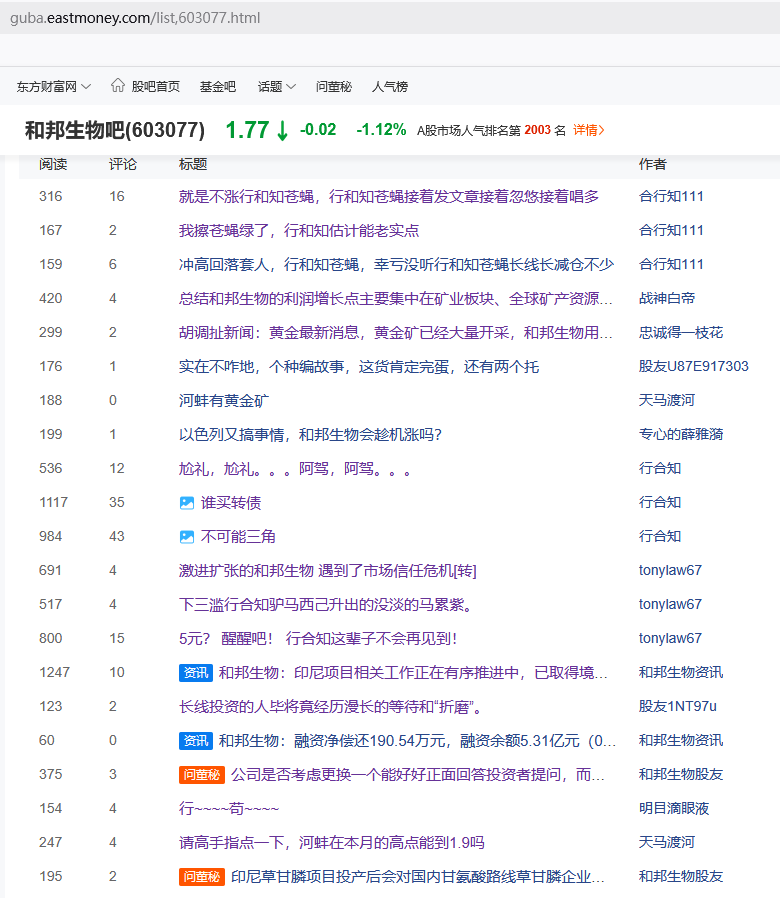Viewport: 780px width, 898px height.
Task: Click the 问董秘 tag on 印尼草甘膦项目 post
Action: point(202,876)
